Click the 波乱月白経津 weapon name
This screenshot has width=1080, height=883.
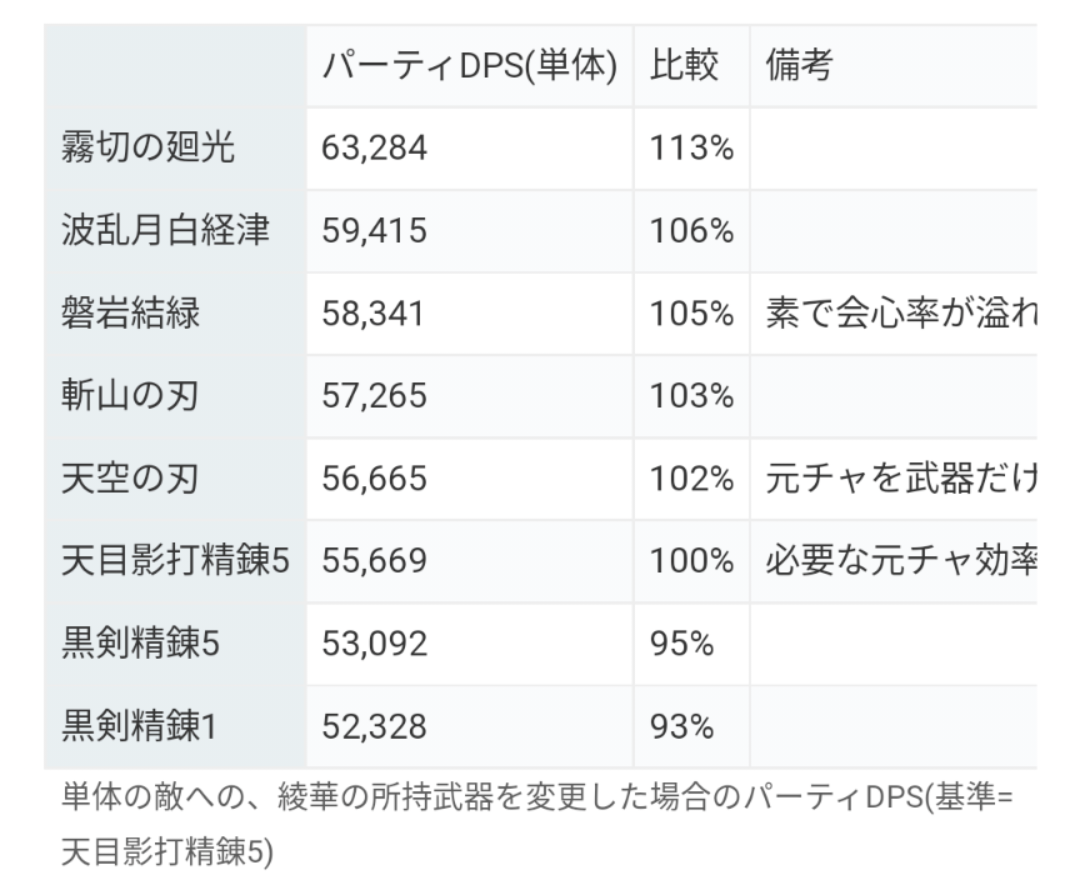point(165,231)
